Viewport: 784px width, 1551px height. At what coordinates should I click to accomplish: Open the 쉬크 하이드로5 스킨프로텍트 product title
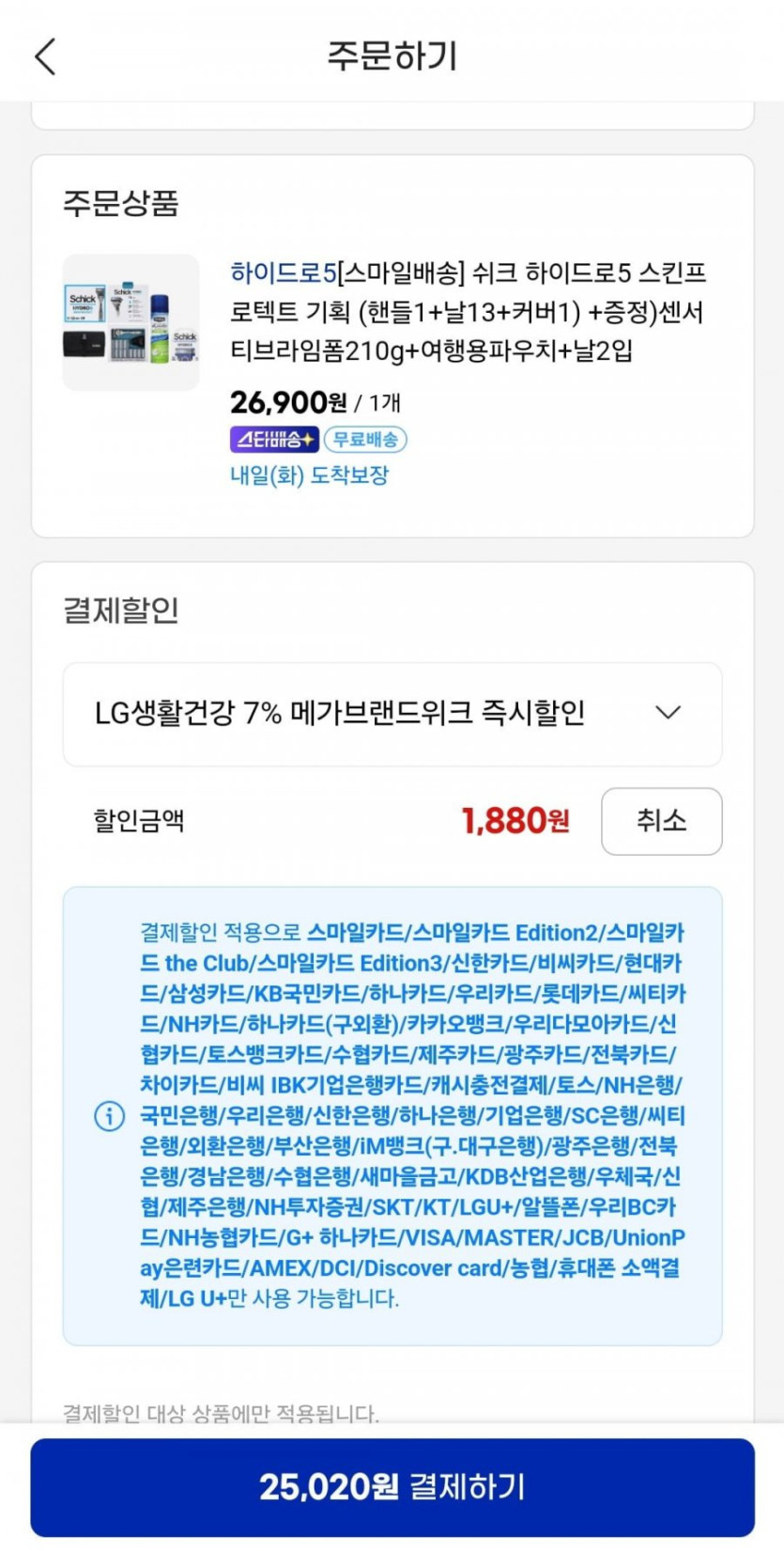point(468,312)
